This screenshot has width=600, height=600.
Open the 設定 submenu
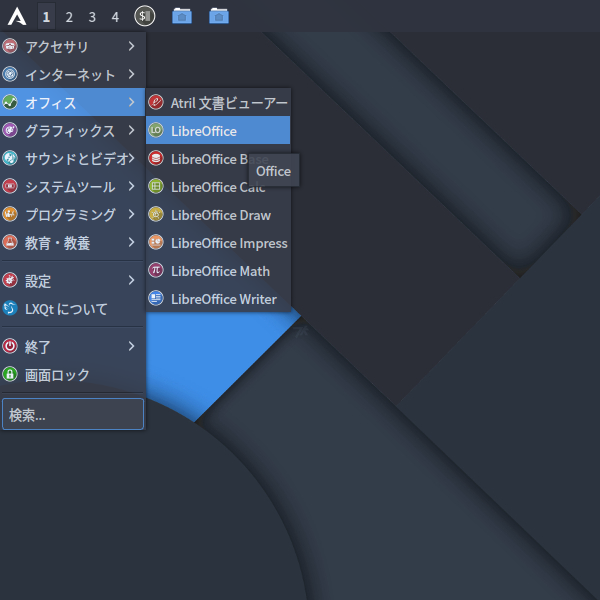coord(73,280)
